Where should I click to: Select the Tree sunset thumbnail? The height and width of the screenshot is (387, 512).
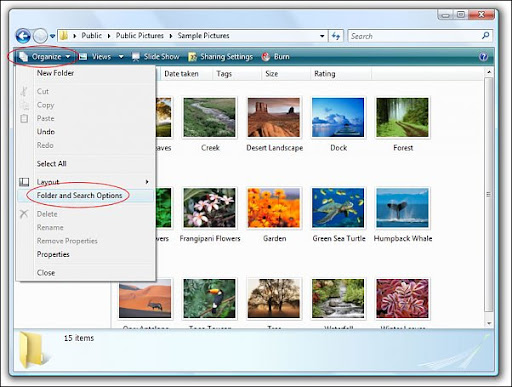(274, 298)
